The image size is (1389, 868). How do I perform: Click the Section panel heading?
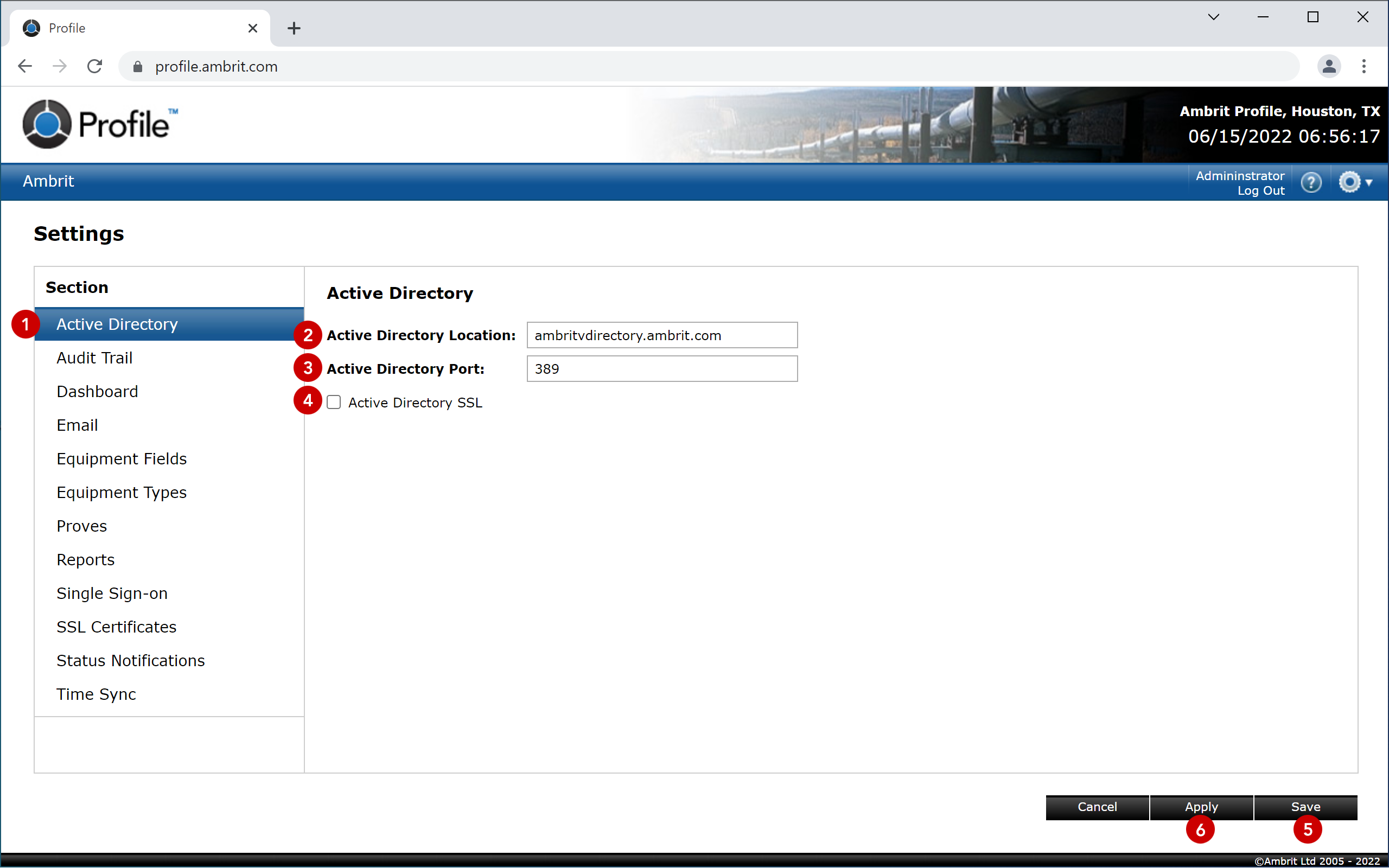77,288
